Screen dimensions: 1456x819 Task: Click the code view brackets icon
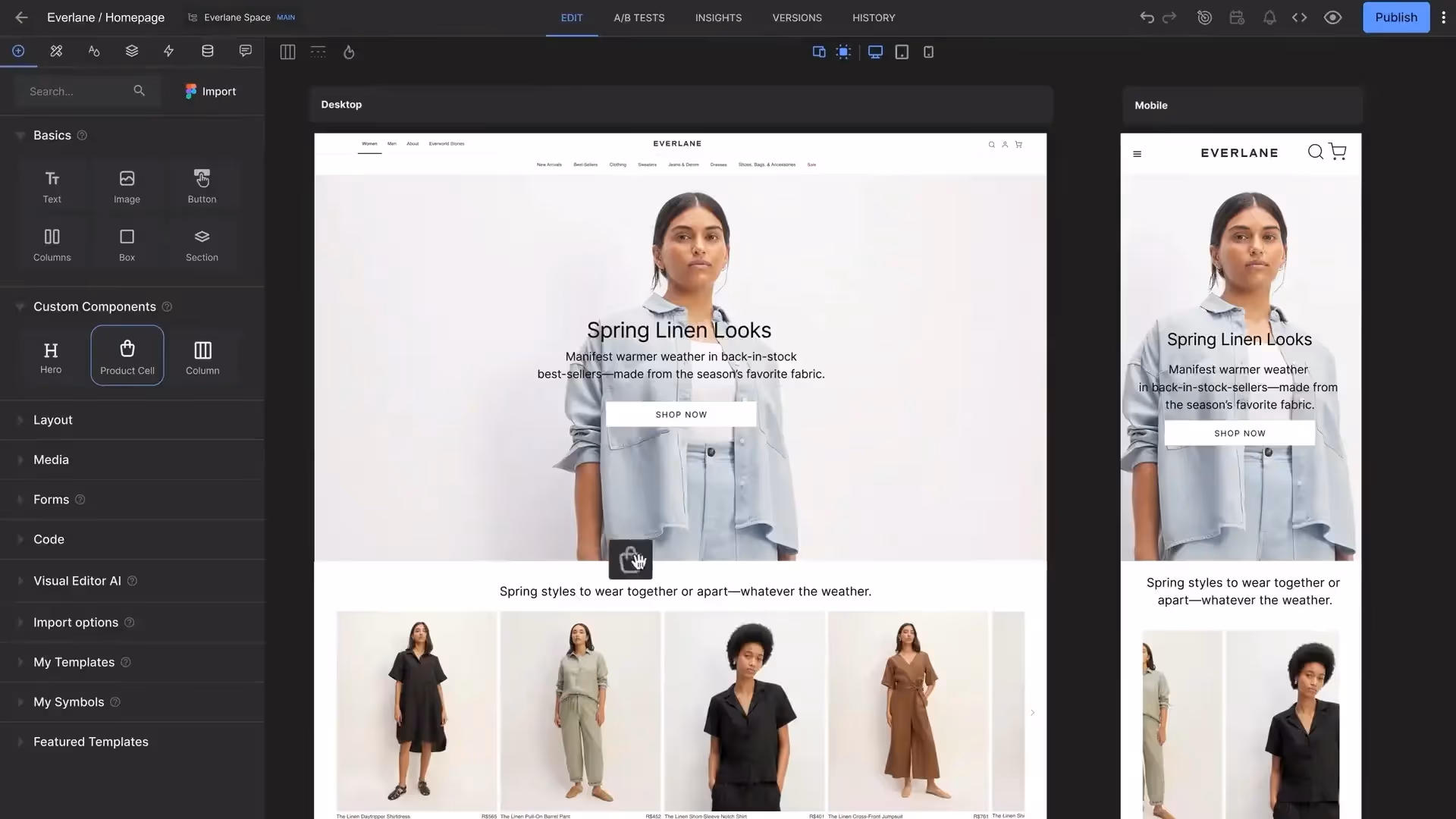[1299, 17]
